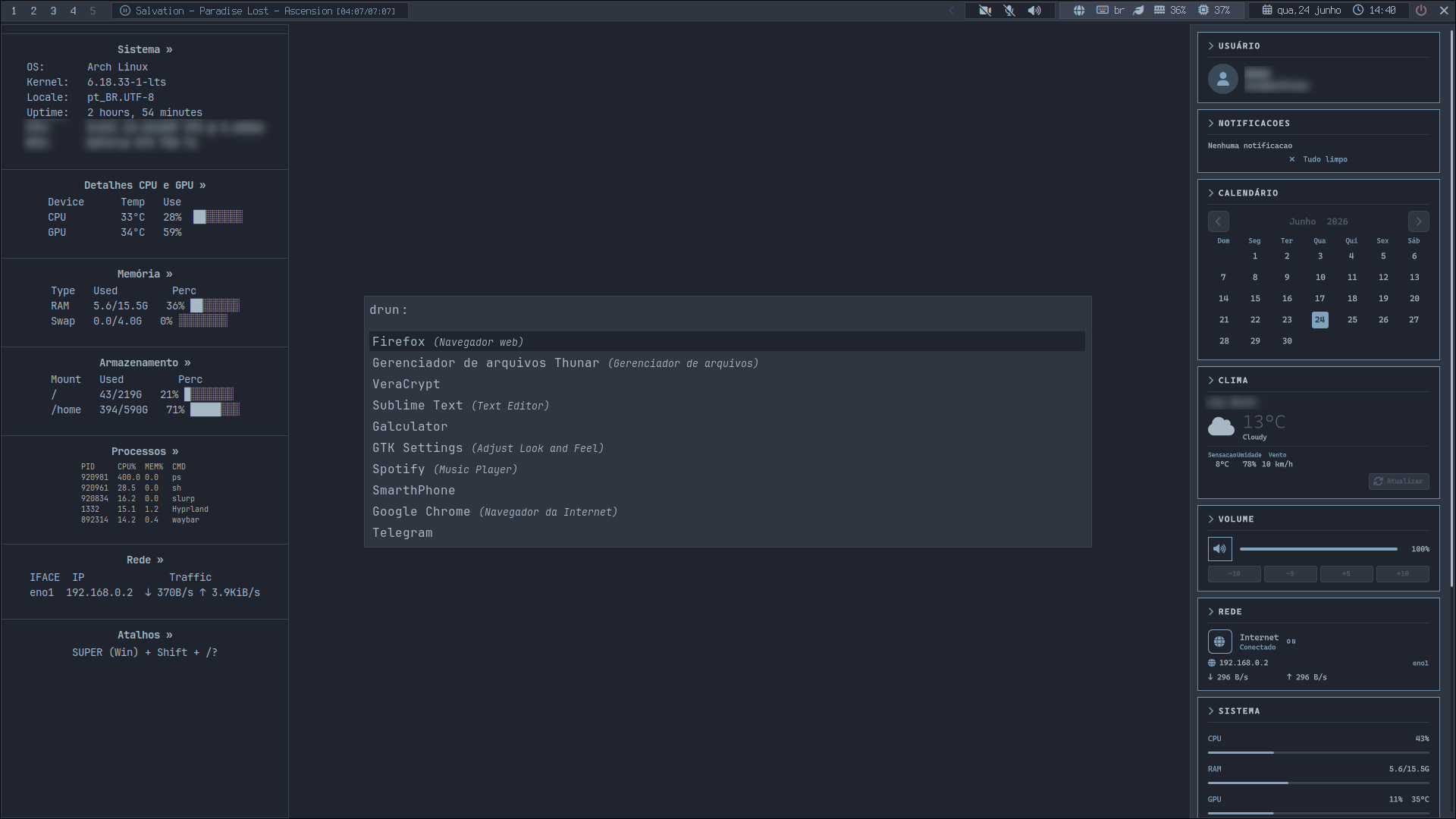Click the Hyprland row in Processos list
1456x819 pixels.
tap(145, 510)
